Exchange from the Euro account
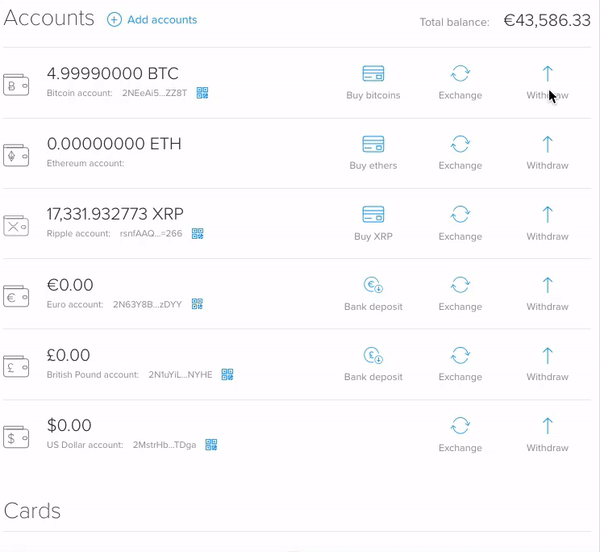The height and width of the screenshot is (552, 600). 460,293
